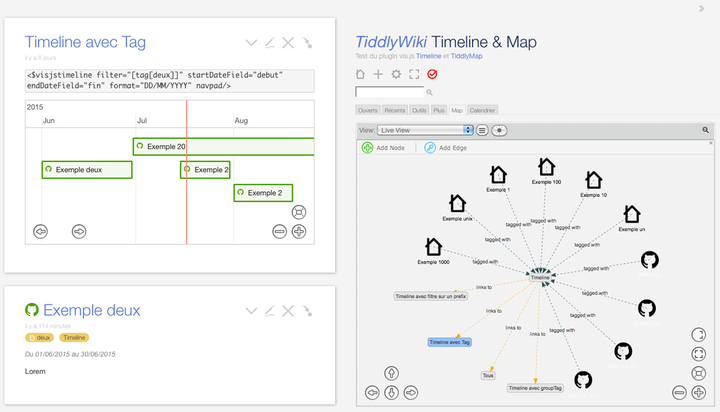Screen dimensions: 720x412
Task: Click Add Edge button
Action: [x=446, y=148]
